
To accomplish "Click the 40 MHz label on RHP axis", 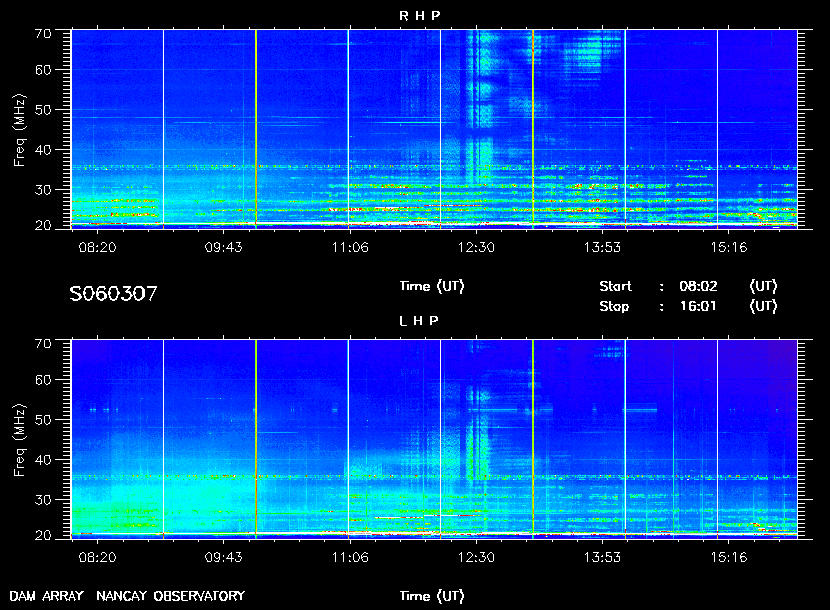I will (43, 150).
